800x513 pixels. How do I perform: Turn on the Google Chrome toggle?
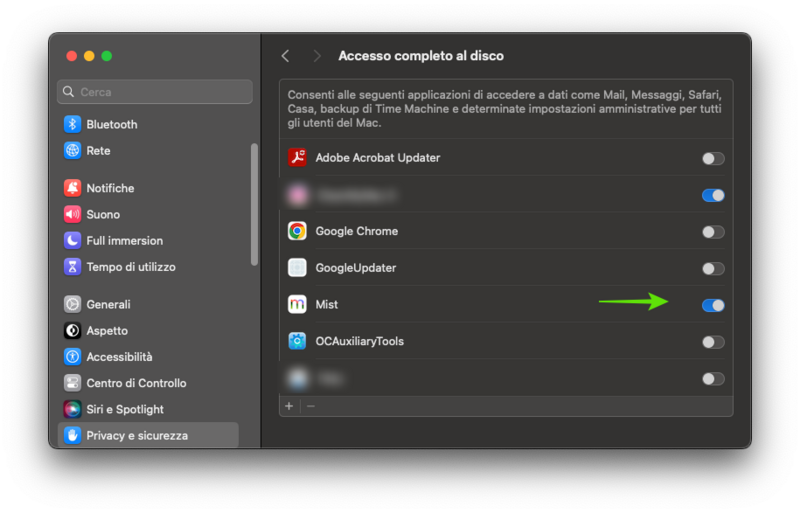pyautogui.click(x=712, y=232)
